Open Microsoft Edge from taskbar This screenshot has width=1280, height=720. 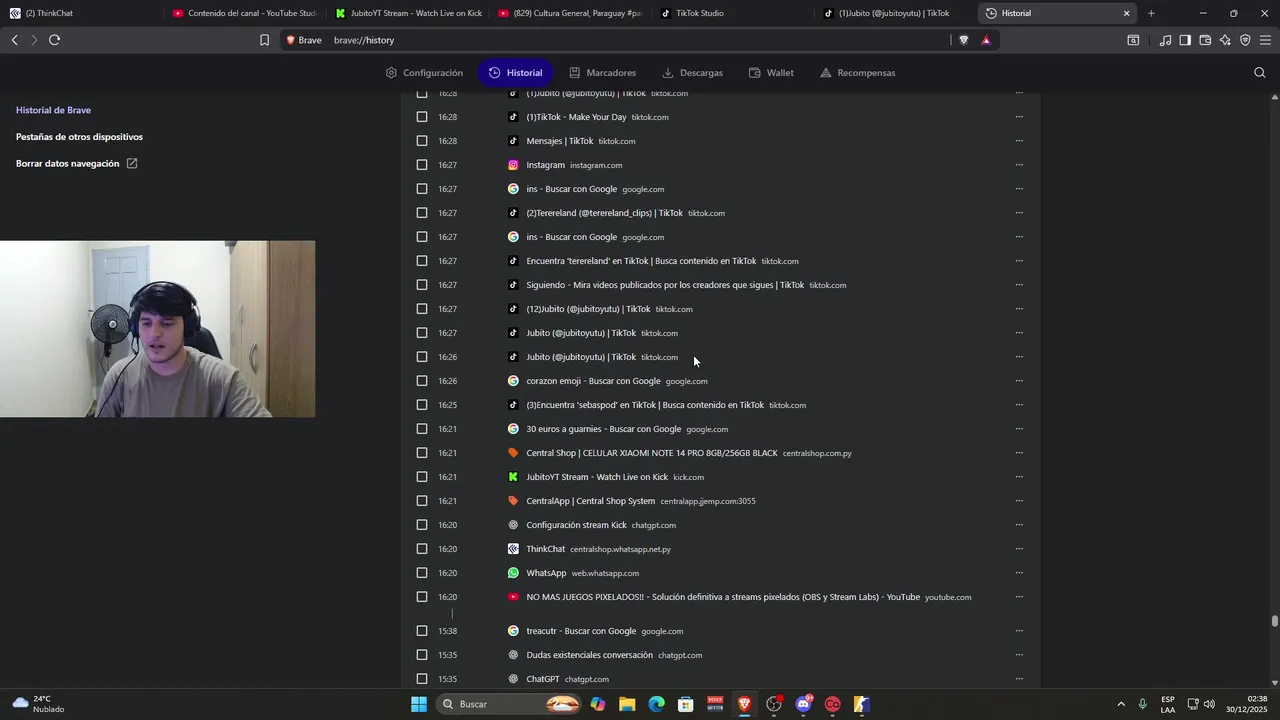click(x=656, y=704)
